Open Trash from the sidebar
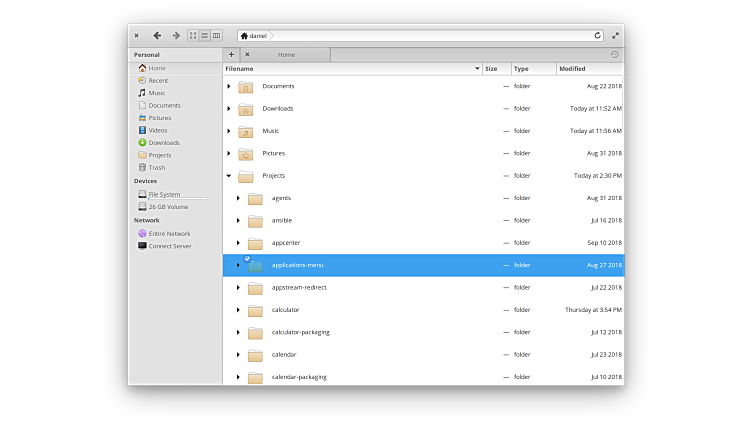Image resolution: width=752 pixels, height=423 pixels. (156, 167)
